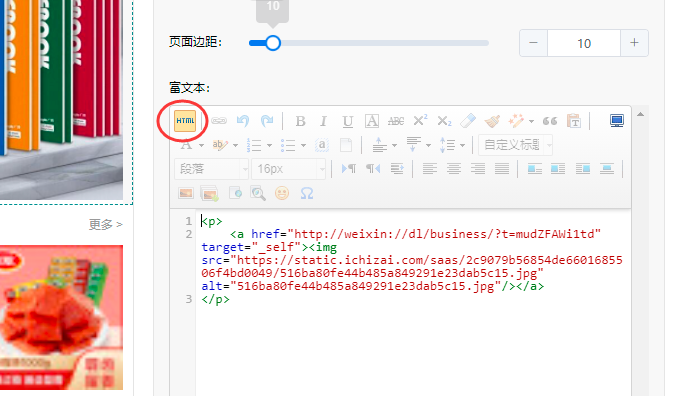Click the font color A icon
The height and width of the screenshot is (396, 693).
pyautogui.click(x=187, y=145)
